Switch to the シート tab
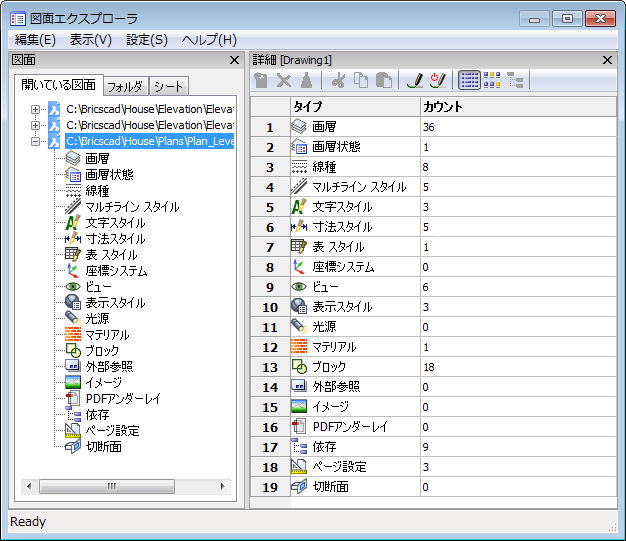This screenshot has height=541, width=626. [x=168, y=86]
